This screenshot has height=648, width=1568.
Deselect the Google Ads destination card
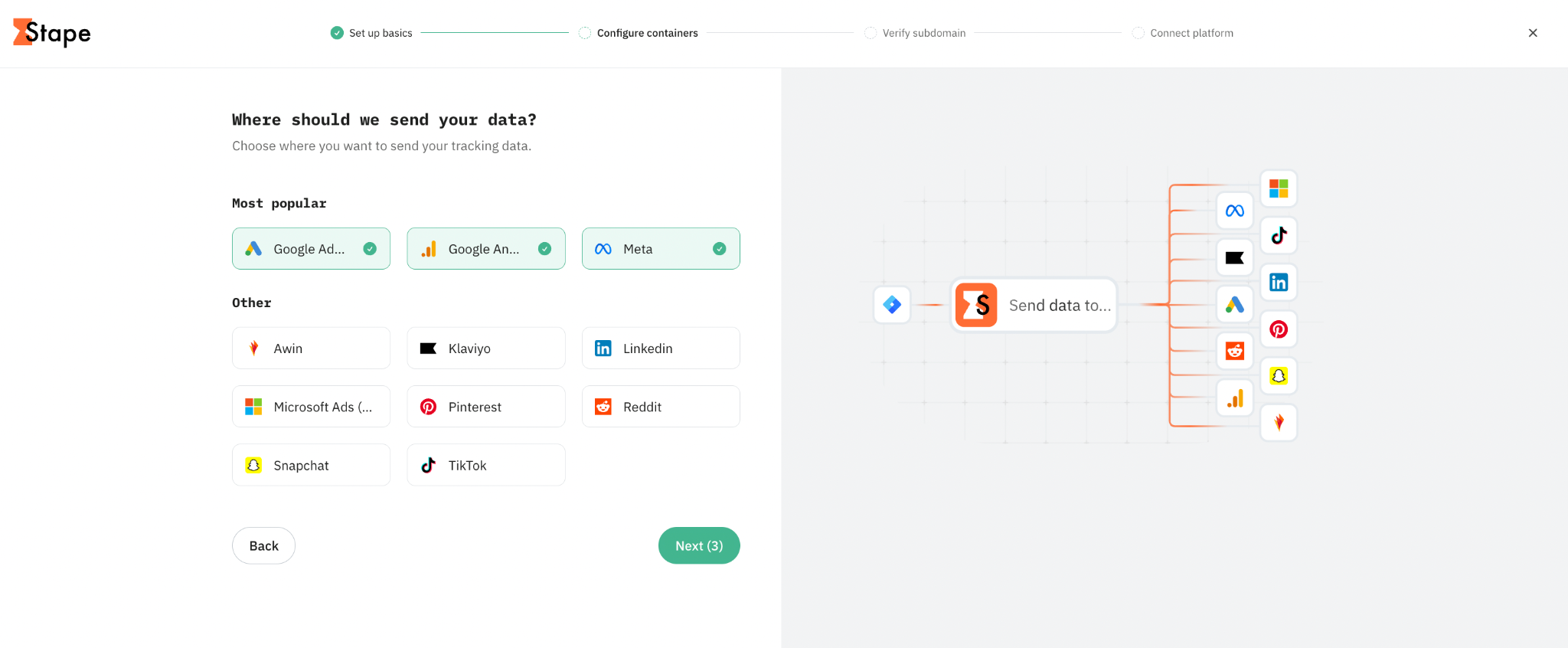tap(311, 249)
